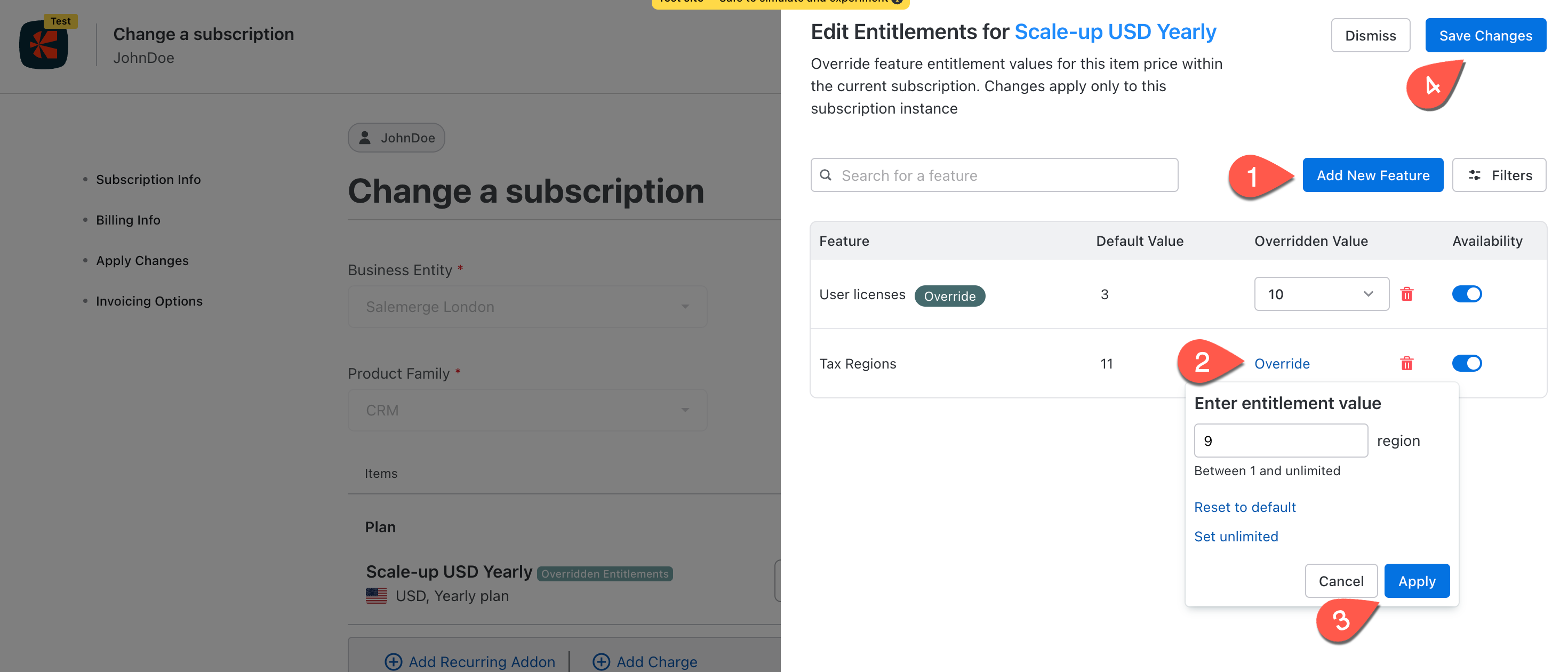Click the Chargebee logo icon
The height and width of the screenshot is (672, 1568).
(x=44, y=45)
